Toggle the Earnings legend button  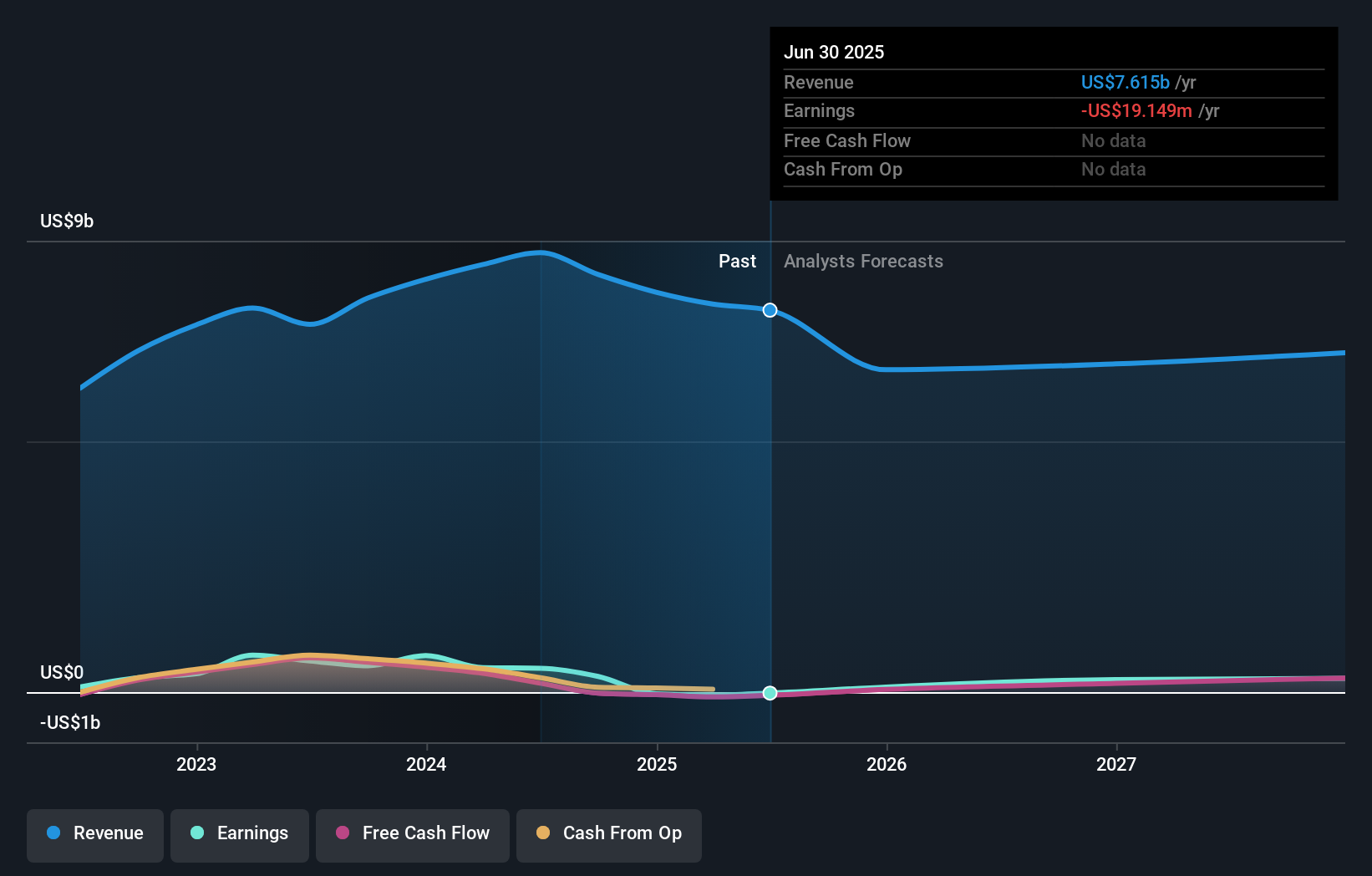coord(240,835)
